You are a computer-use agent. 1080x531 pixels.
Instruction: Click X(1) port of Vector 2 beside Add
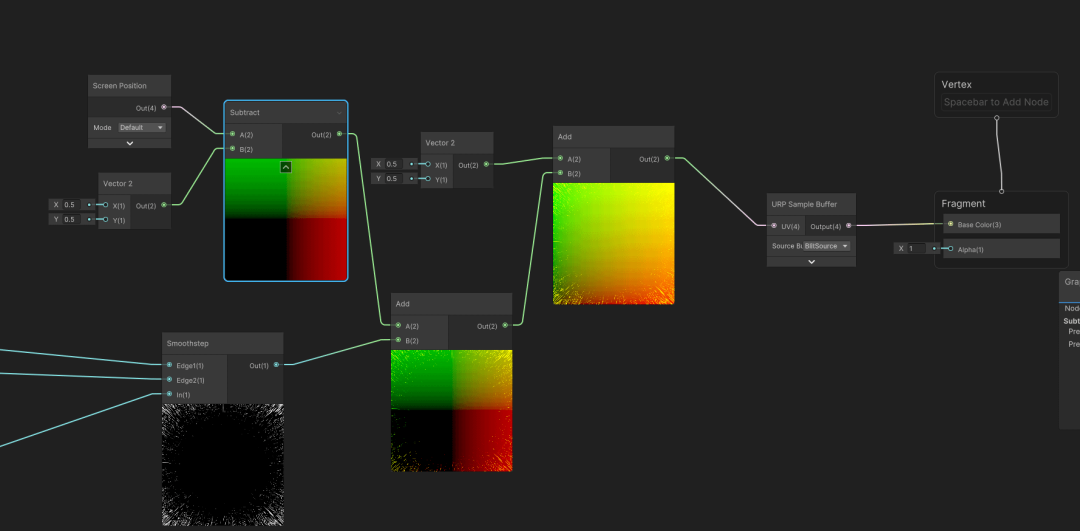(x=428, y=165)
